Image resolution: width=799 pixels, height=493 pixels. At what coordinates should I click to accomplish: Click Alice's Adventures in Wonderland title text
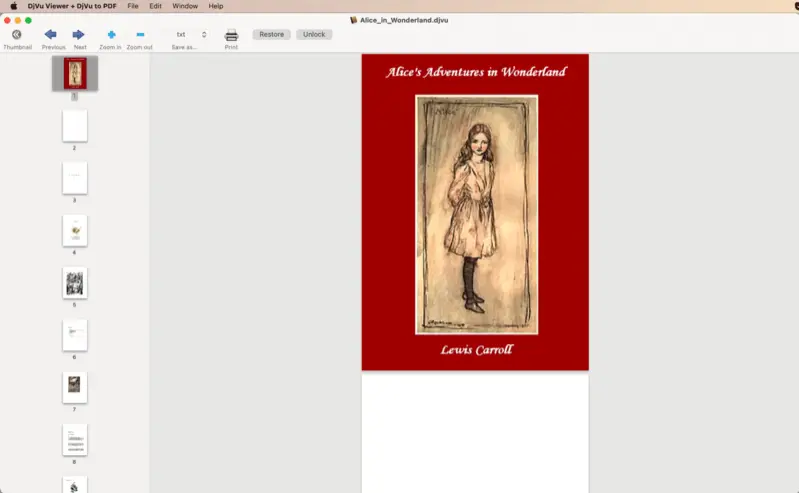[x=476, y=72]
